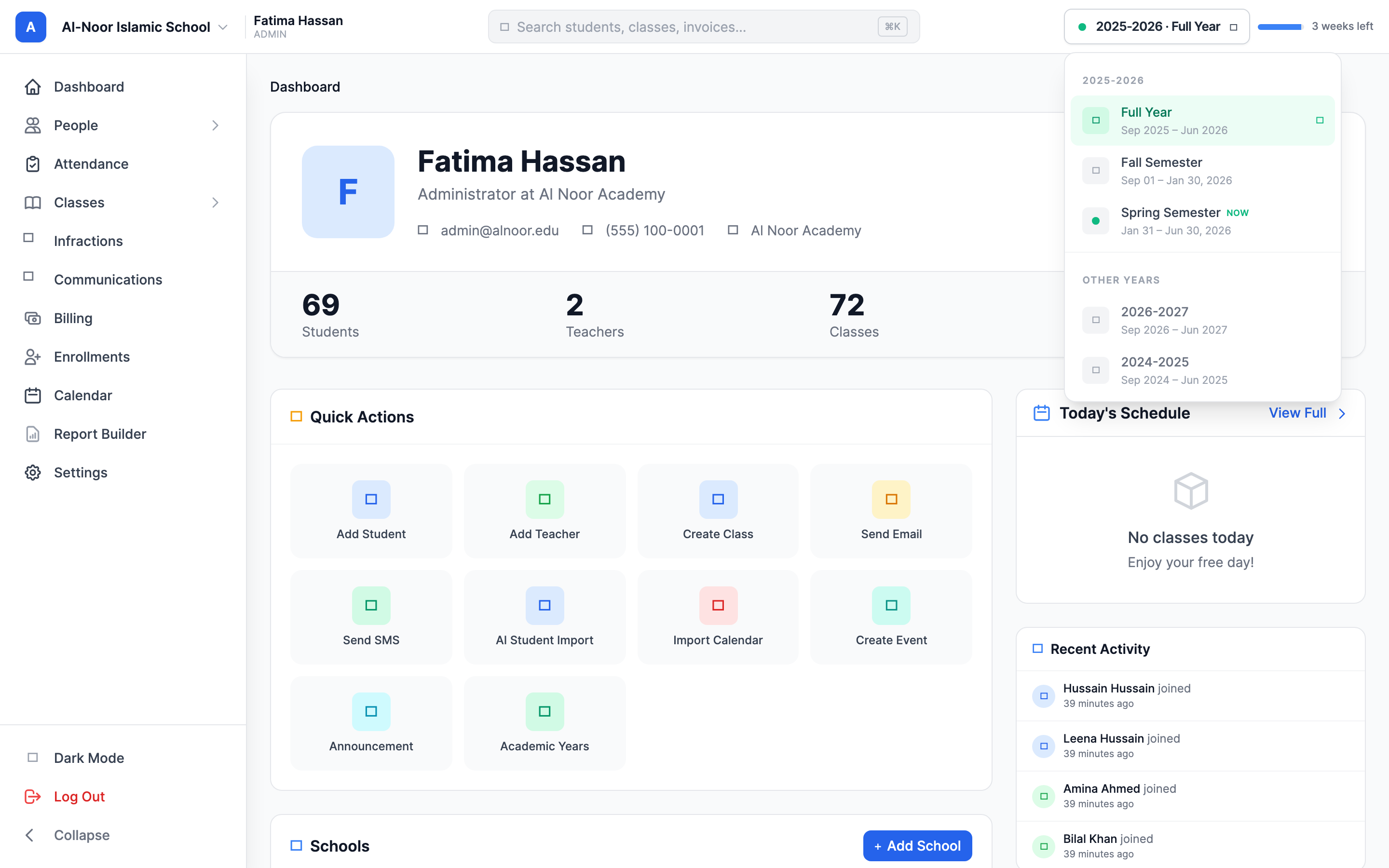1389x868 pixels.
Task: Click the Add Teacher quick action icon
Action: [x=545, y=499]
